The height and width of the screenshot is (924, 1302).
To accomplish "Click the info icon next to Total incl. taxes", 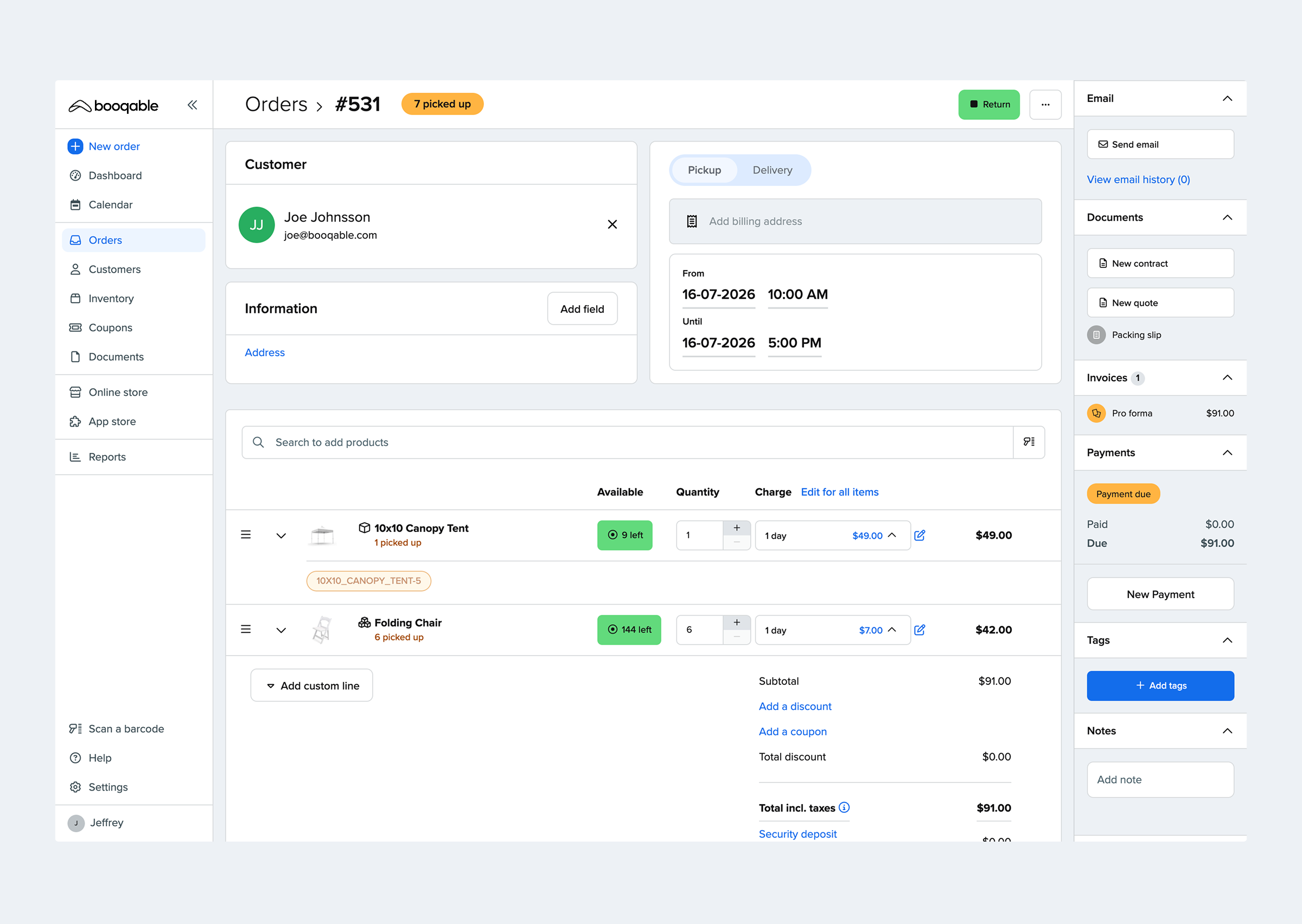I will (x=845, y=807).
